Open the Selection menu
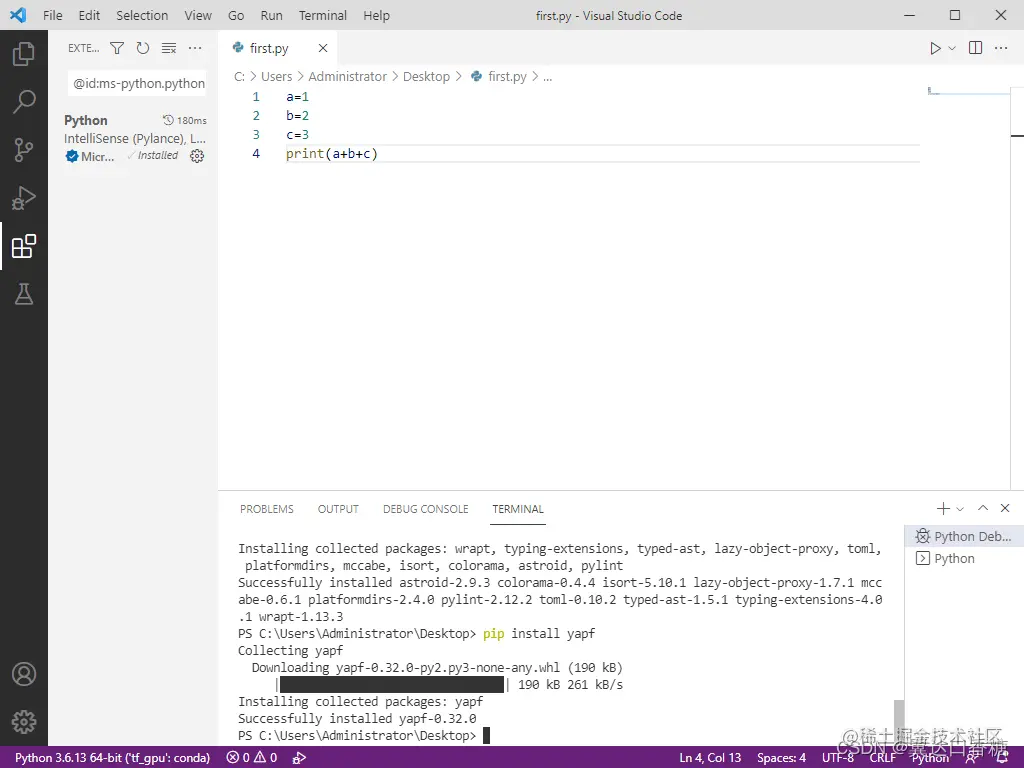The image size is (1024, 768). tap(142, 15)
